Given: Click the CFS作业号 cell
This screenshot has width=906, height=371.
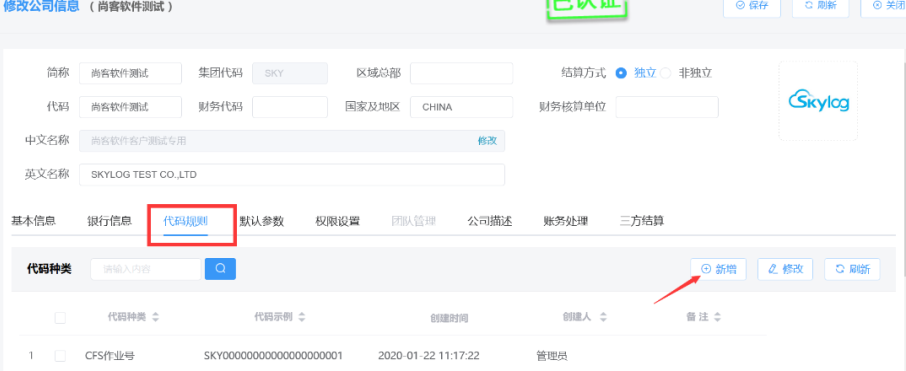Looking at the screenshot, I should click(x=110, y=355).
